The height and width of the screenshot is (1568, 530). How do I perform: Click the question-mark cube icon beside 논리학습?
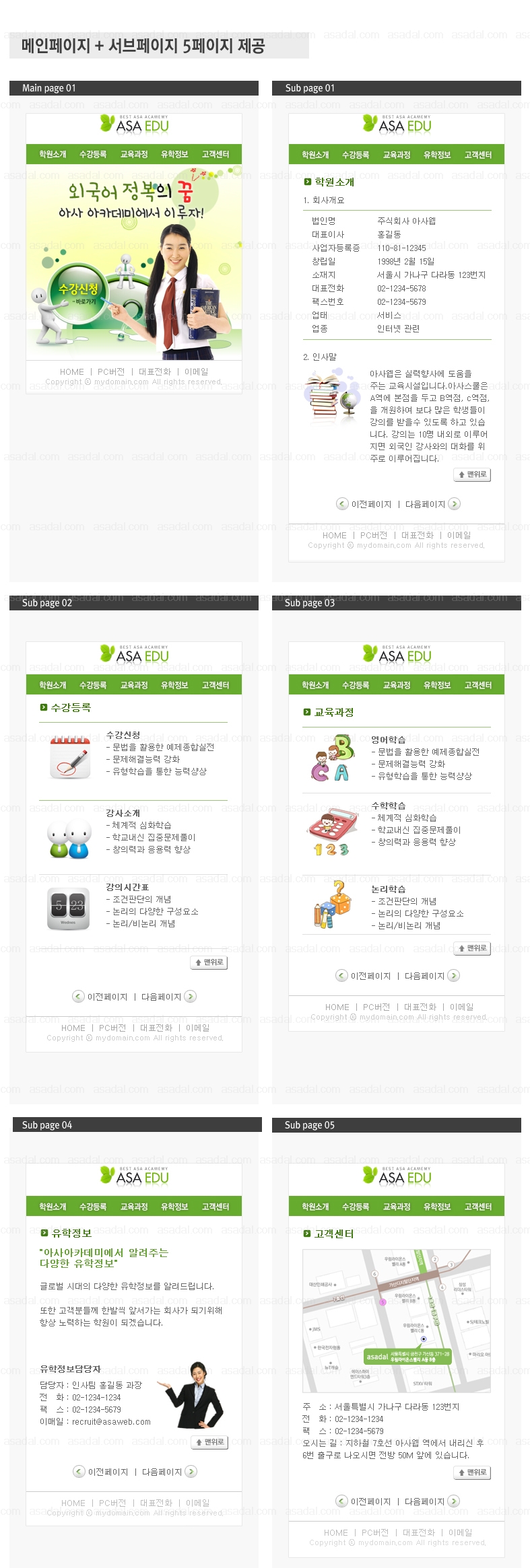click(333, 904)
